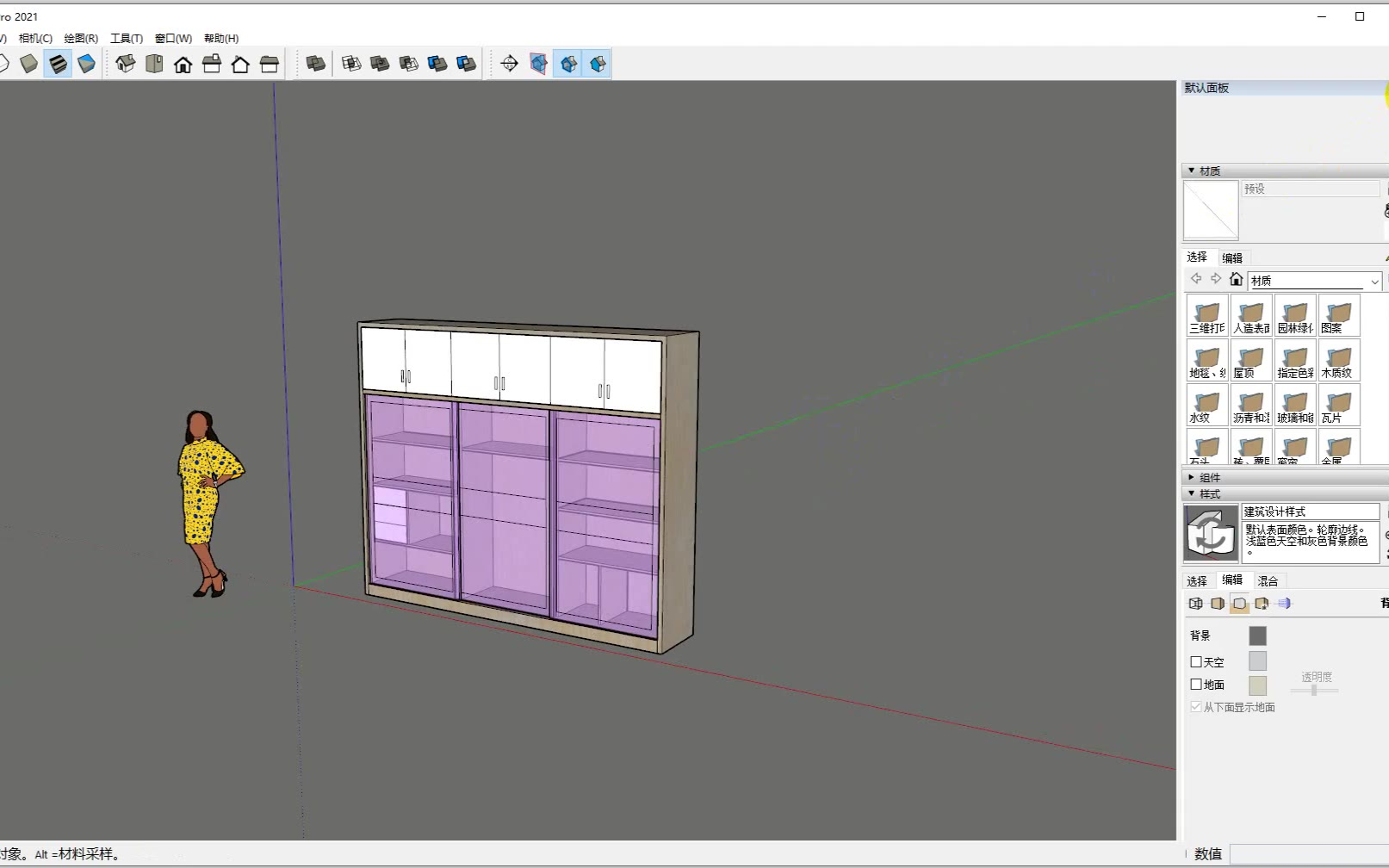
Task: Click the Add Section Plane icon
Action: coord(509,64)
